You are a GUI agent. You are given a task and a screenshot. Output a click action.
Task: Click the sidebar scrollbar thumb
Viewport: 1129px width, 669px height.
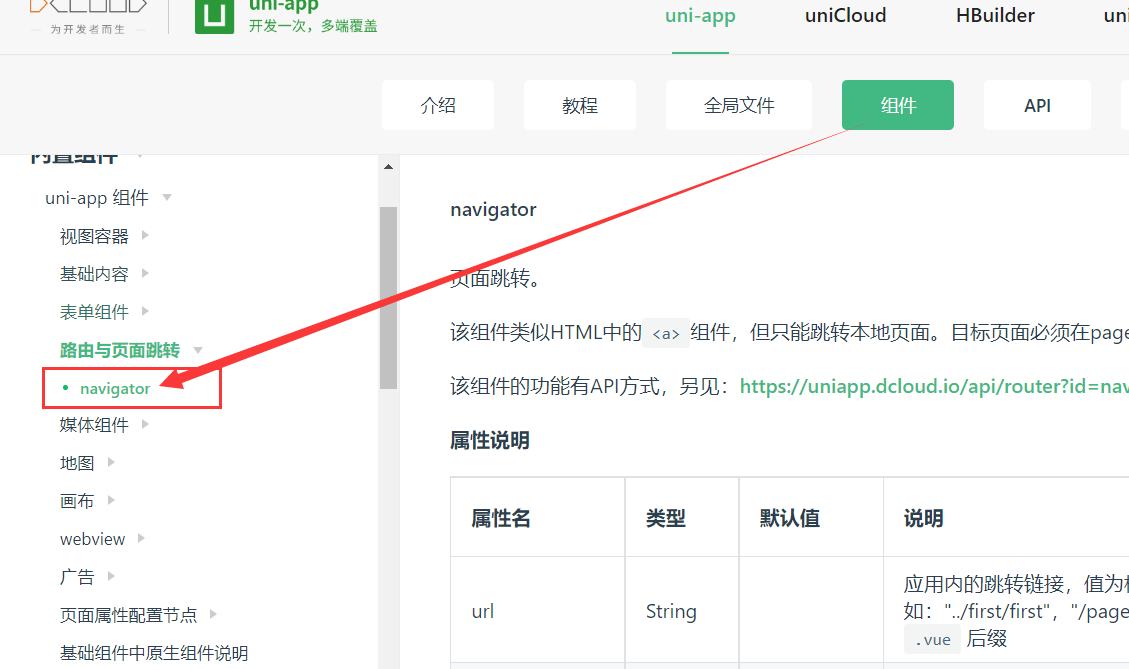click(388, 297)
